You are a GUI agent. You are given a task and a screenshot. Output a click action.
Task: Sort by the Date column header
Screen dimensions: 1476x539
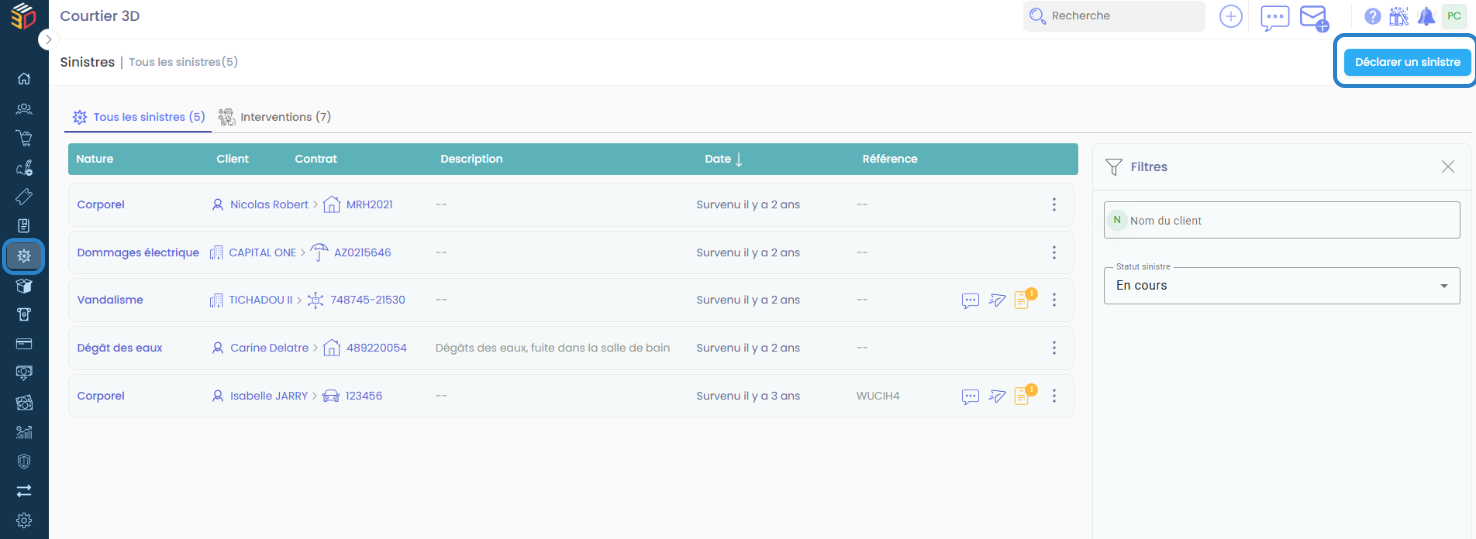coord(724,159)
